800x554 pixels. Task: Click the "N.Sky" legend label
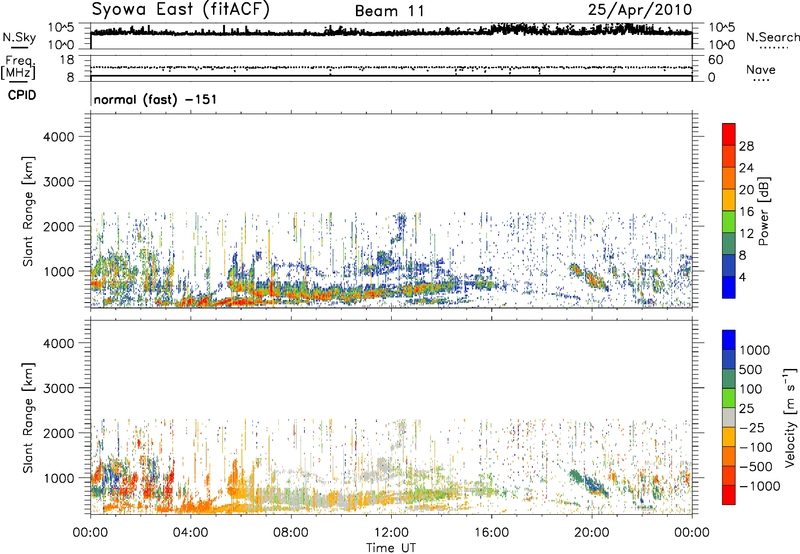tap(19, 37)
